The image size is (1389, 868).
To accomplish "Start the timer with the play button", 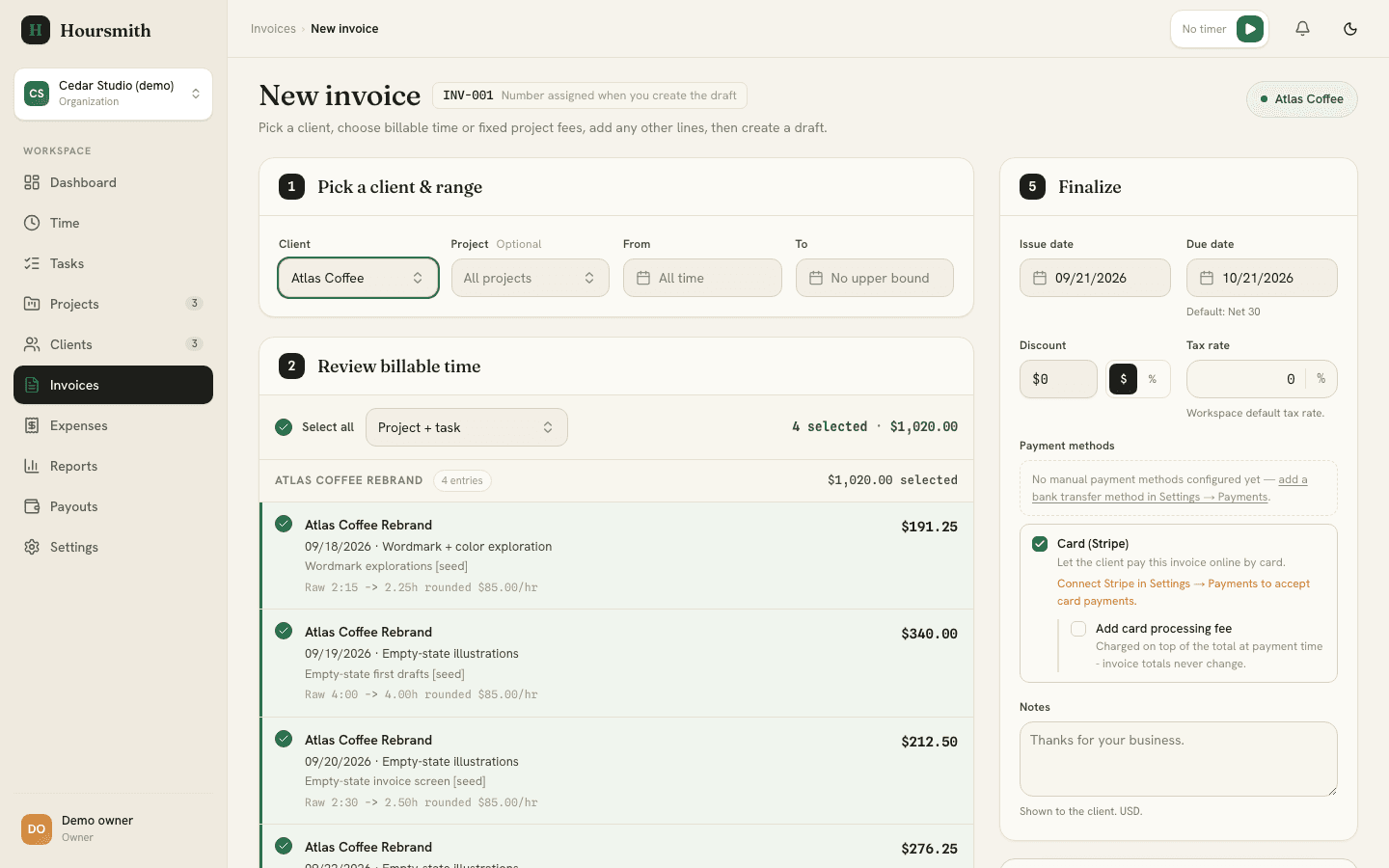I will click(x=1250, y=29).
